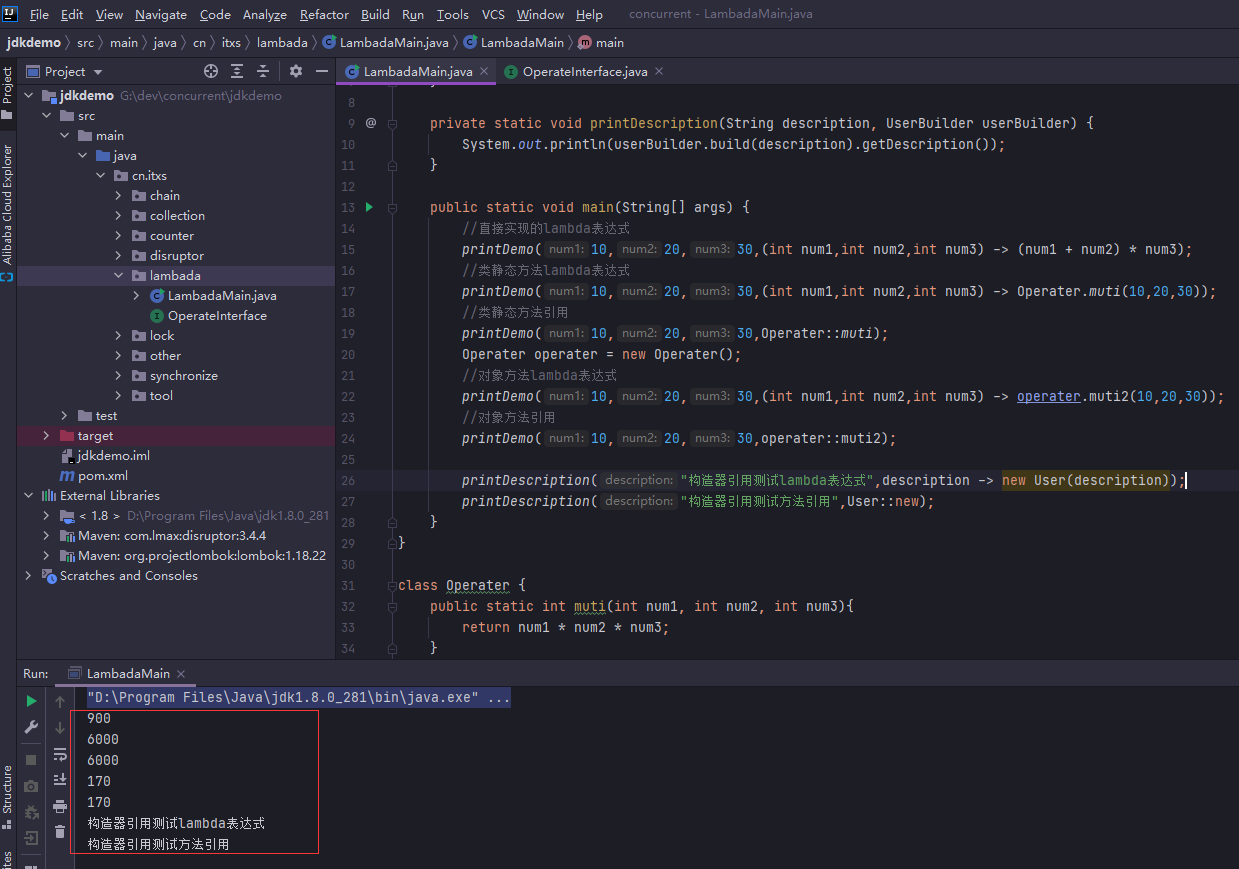Select the Maven lombok library entry
The height and width of the screenshot is (869, 1239).
click(201, 555)
